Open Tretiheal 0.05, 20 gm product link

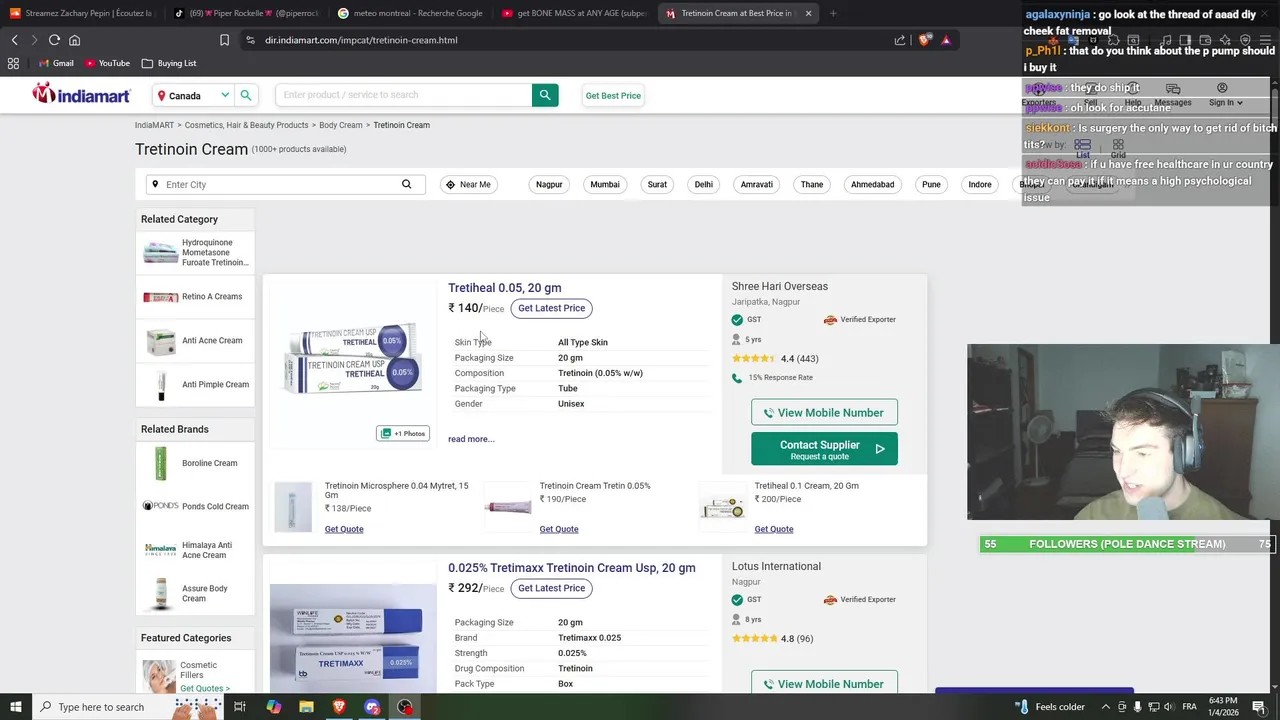pyautogui.click(x=504, y=288)
